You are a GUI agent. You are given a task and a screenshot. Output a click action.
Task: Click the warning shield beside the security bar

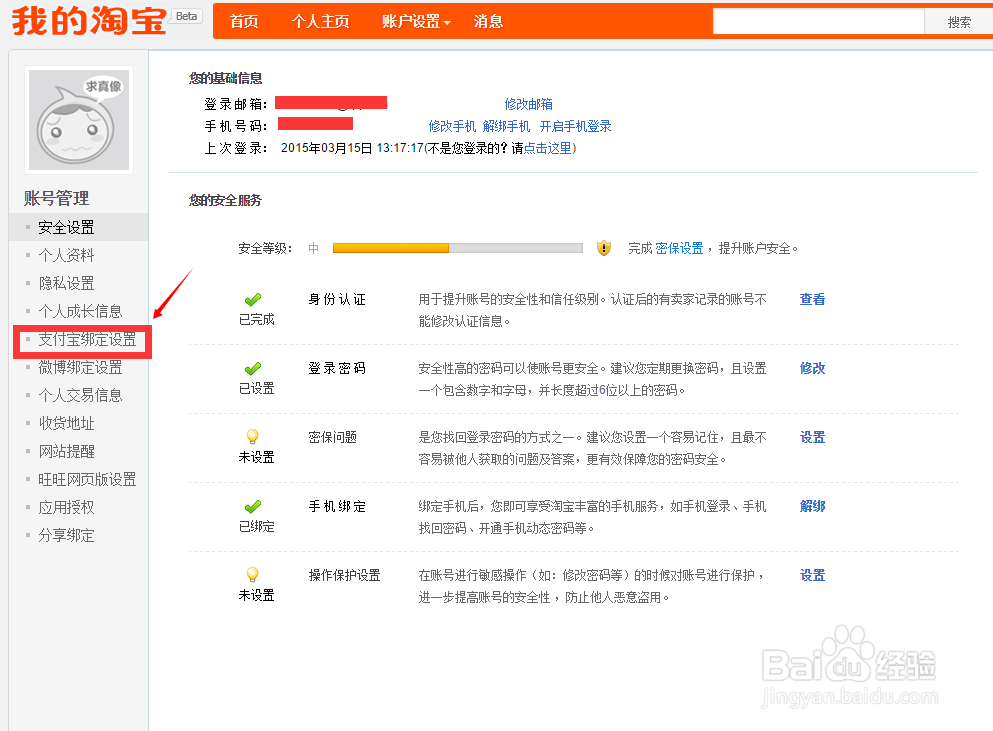(604, 247)
